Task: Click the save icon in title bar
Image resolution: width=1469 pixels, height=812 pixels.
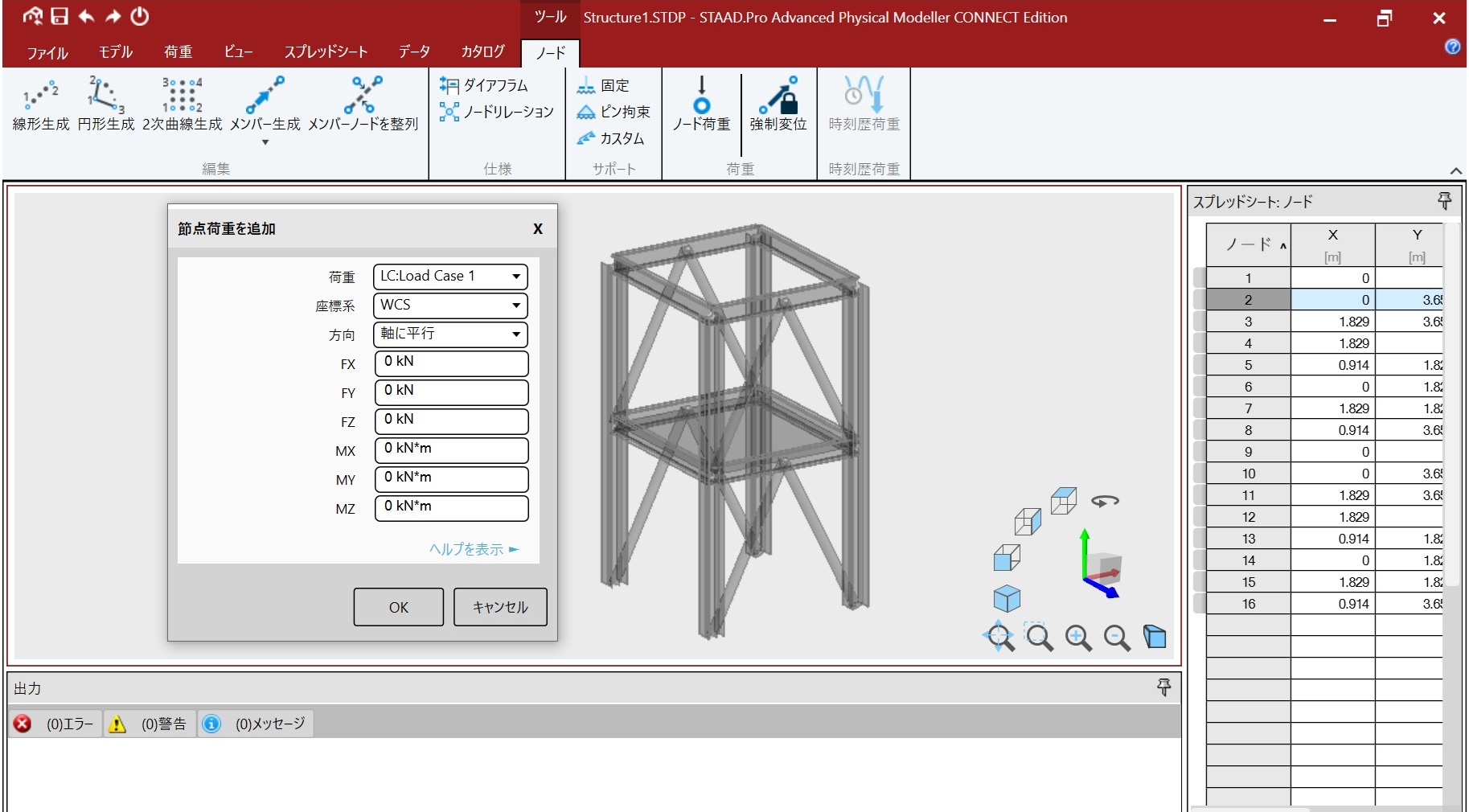Action: tap(59, 16)
